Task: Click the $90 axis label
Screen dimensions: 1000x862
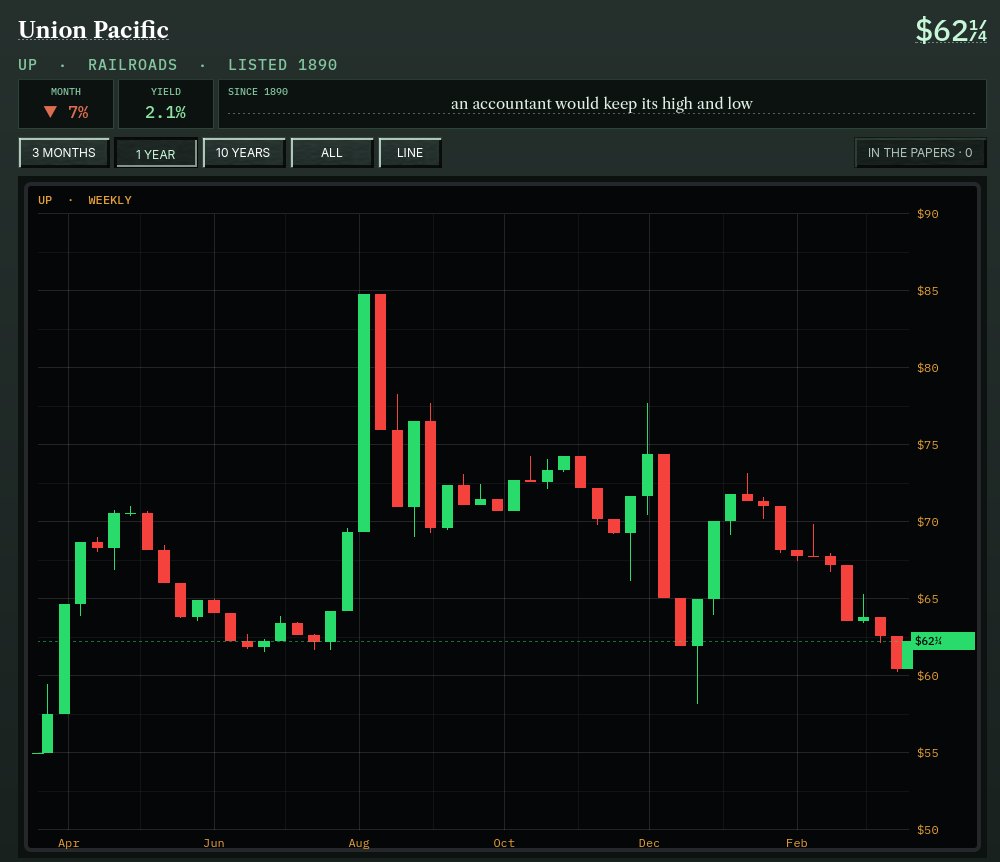Action: [x=927, y=214]
